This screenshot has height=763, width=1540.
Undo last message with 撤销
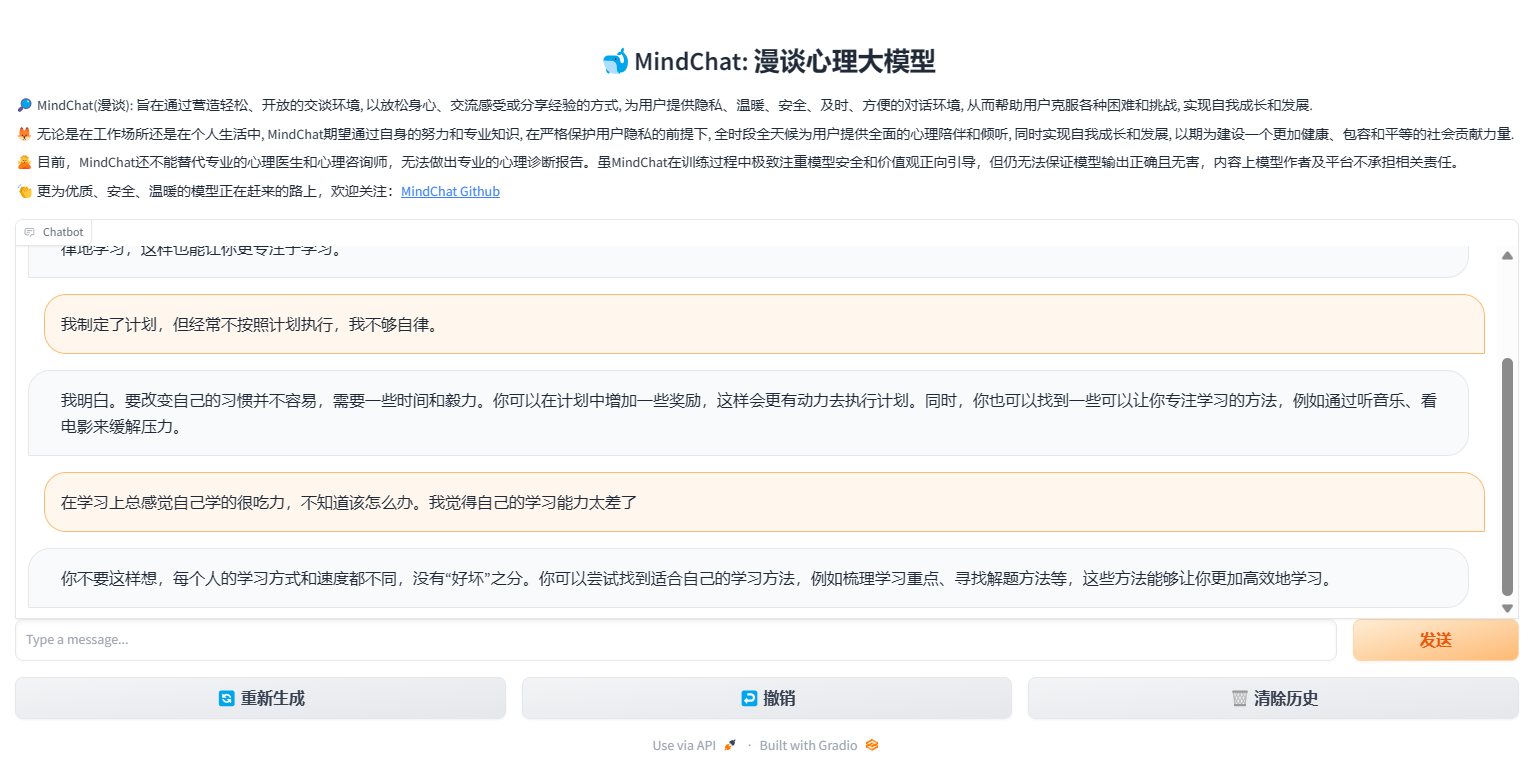point(767,698)
